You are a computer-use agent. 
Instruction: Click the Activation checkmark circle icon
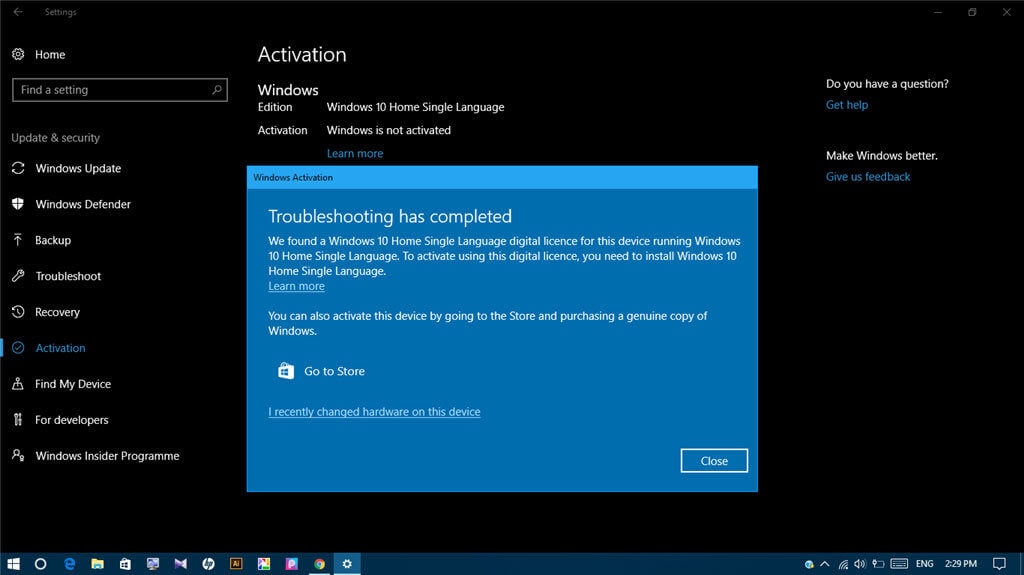click(18, 348)
